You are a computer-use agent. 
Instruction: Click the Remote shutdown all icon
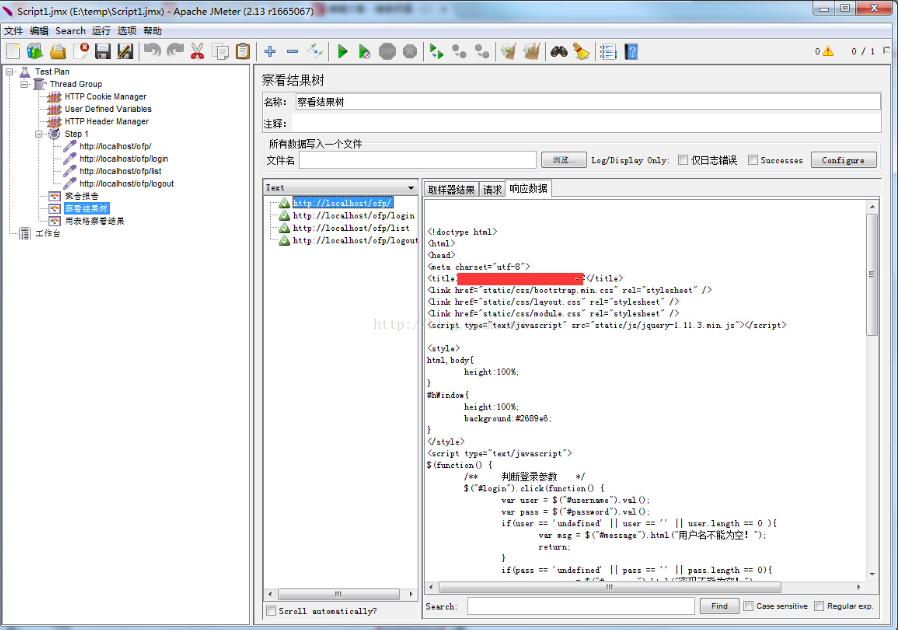(x=482, y=52)
